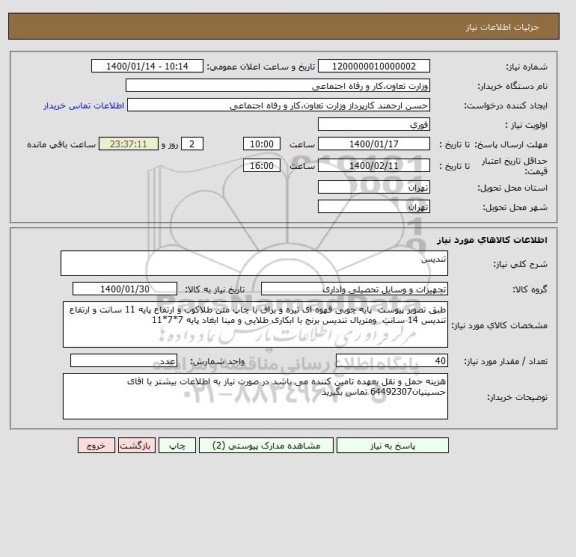The width and height of the screenshot is (576, 557).
Task: Click the general description field تندیس
Action: tap(254, 263)
